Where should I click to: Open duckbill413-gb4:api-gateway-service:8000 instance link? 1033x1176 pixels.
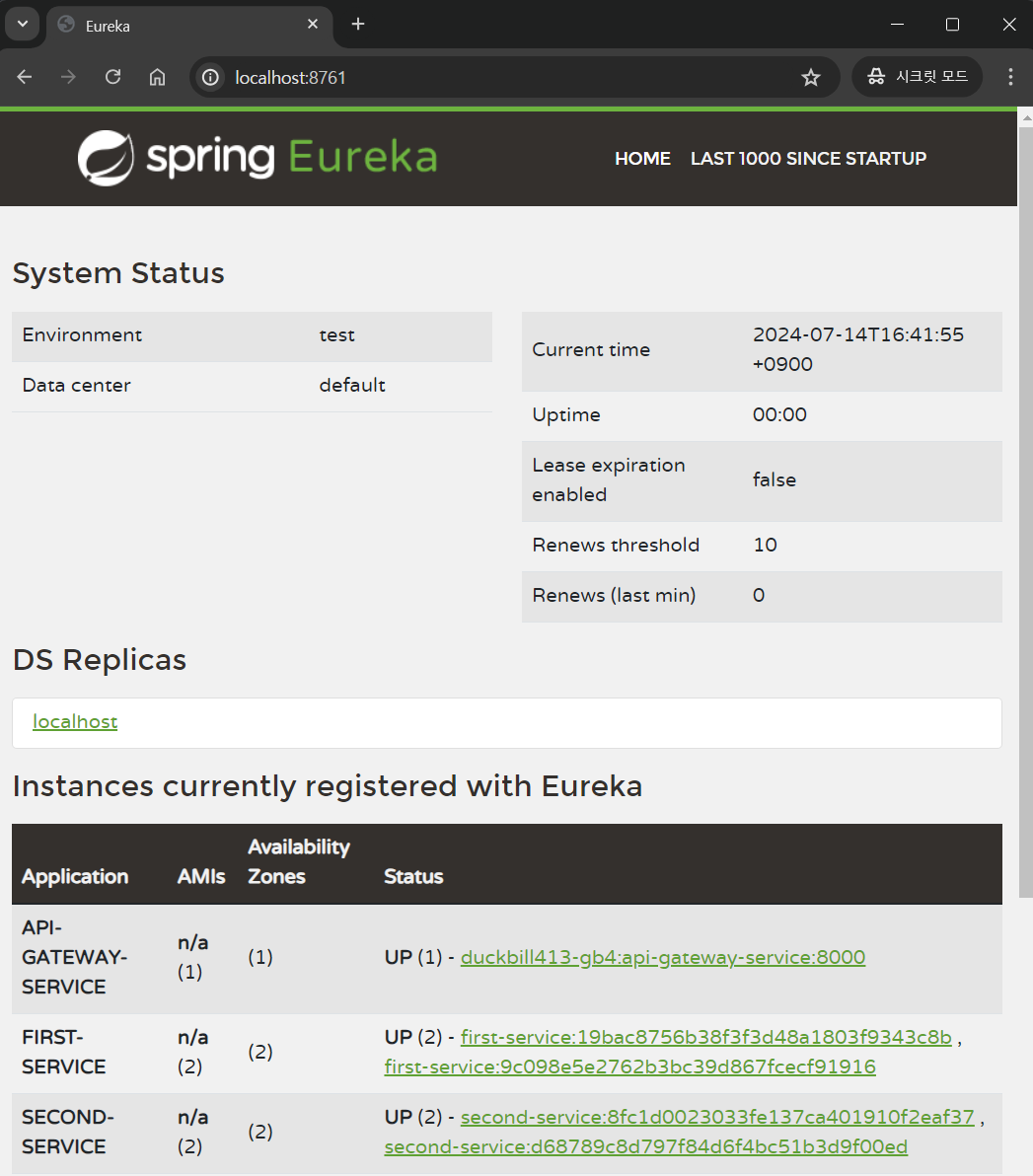663,958
